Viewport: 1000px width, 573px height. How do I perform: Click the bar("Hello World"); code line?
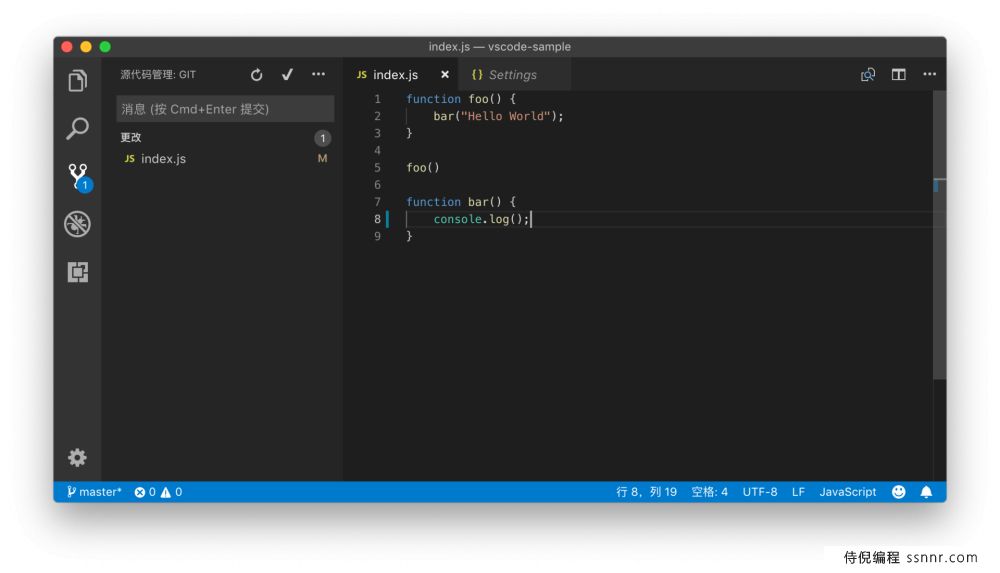(498, 116)
